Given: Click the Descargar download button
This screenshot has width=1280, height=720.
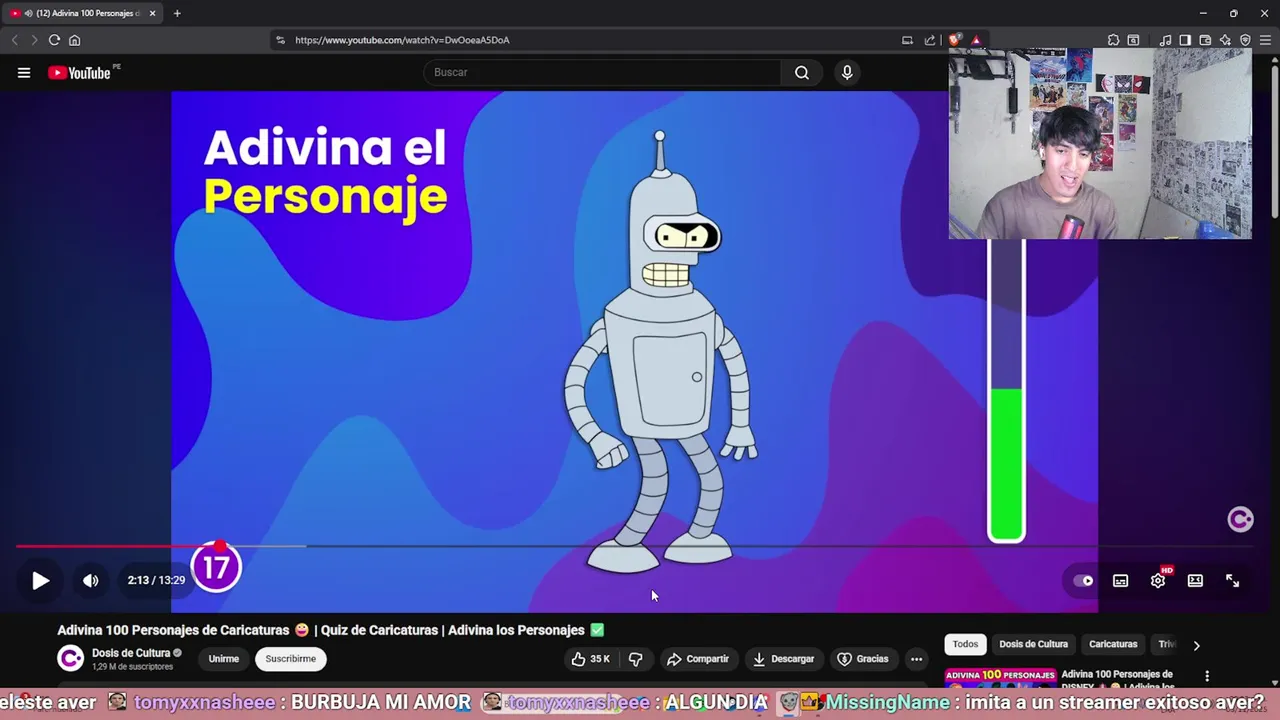Looking at the screenshot, I should pos(784,659).
